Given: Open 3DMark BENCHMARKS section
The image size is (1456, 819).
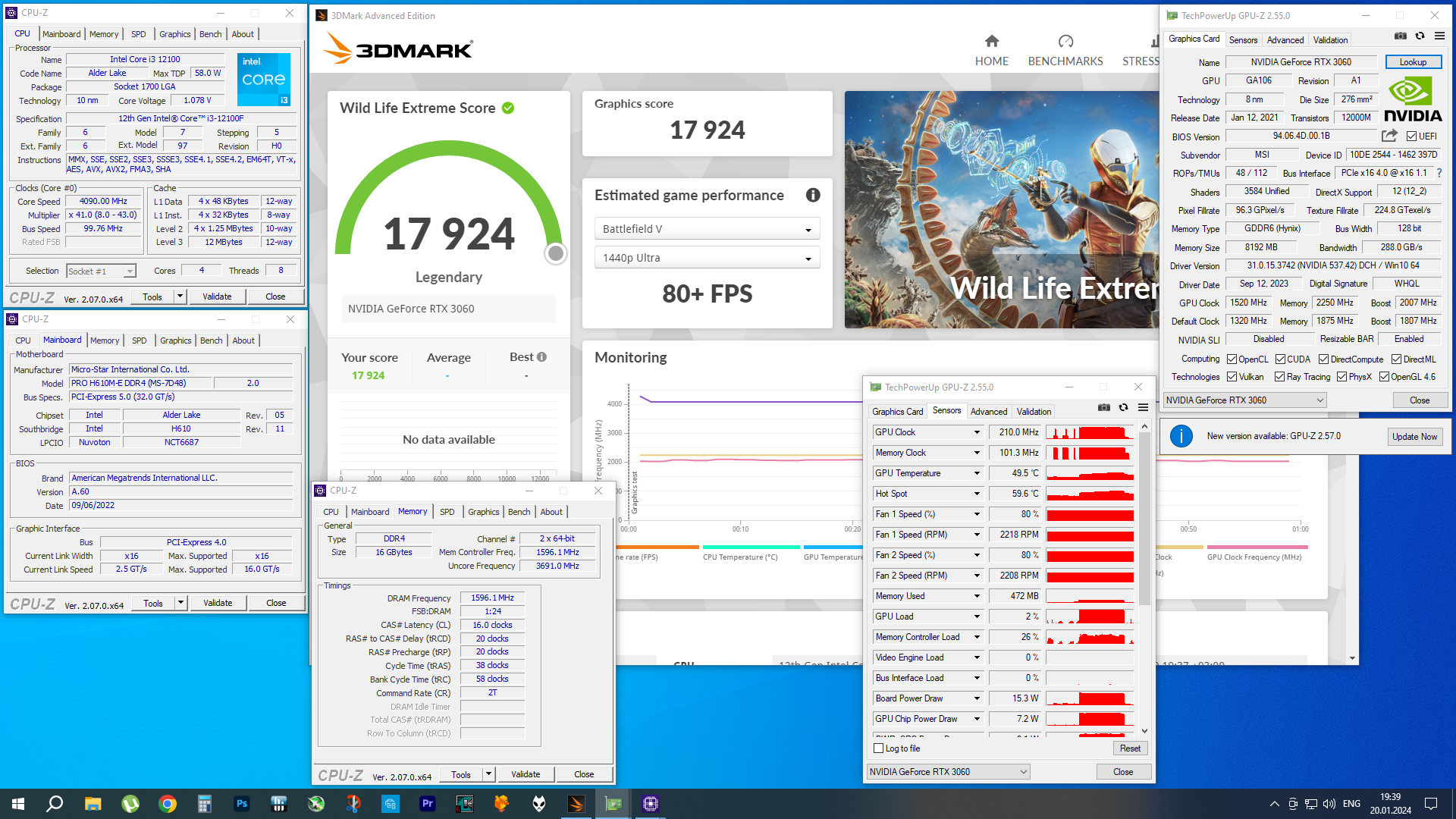Looking at the screenshot, I should (x=1065, y=51).
